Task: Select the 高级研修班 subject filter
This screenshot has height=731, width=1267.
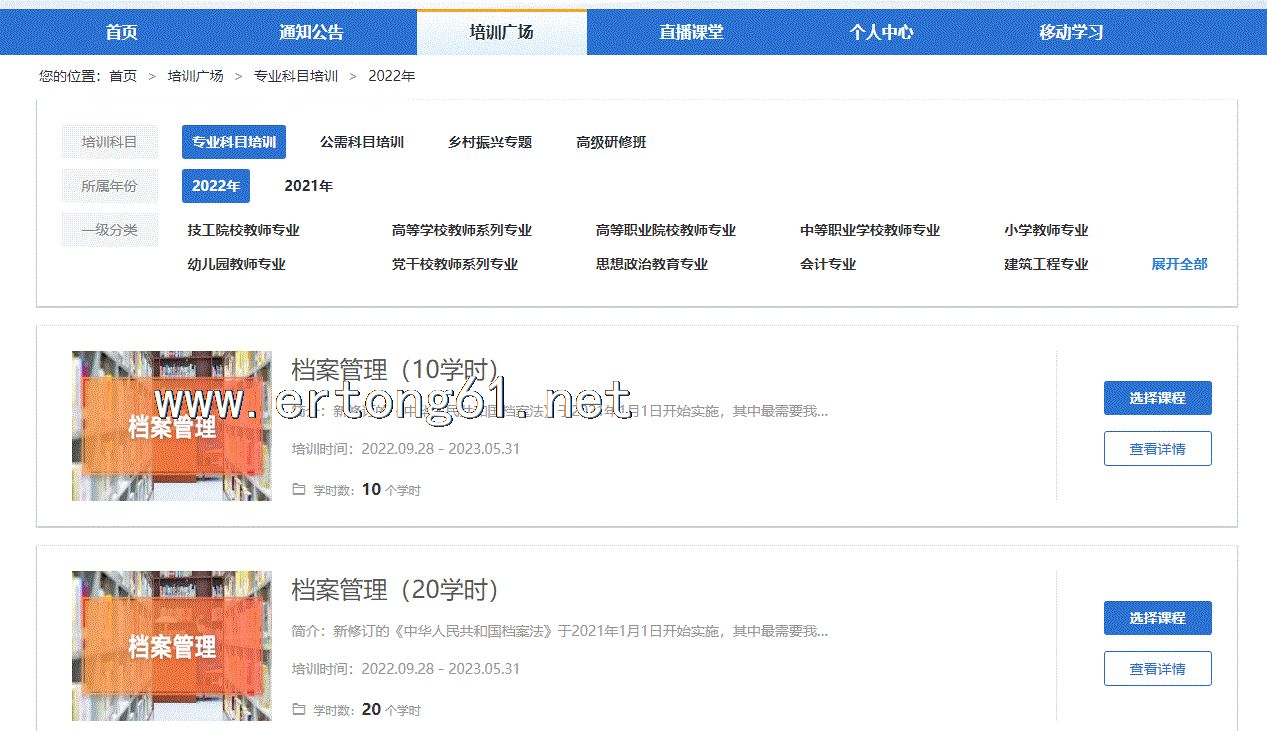Action: coord(611,142)
